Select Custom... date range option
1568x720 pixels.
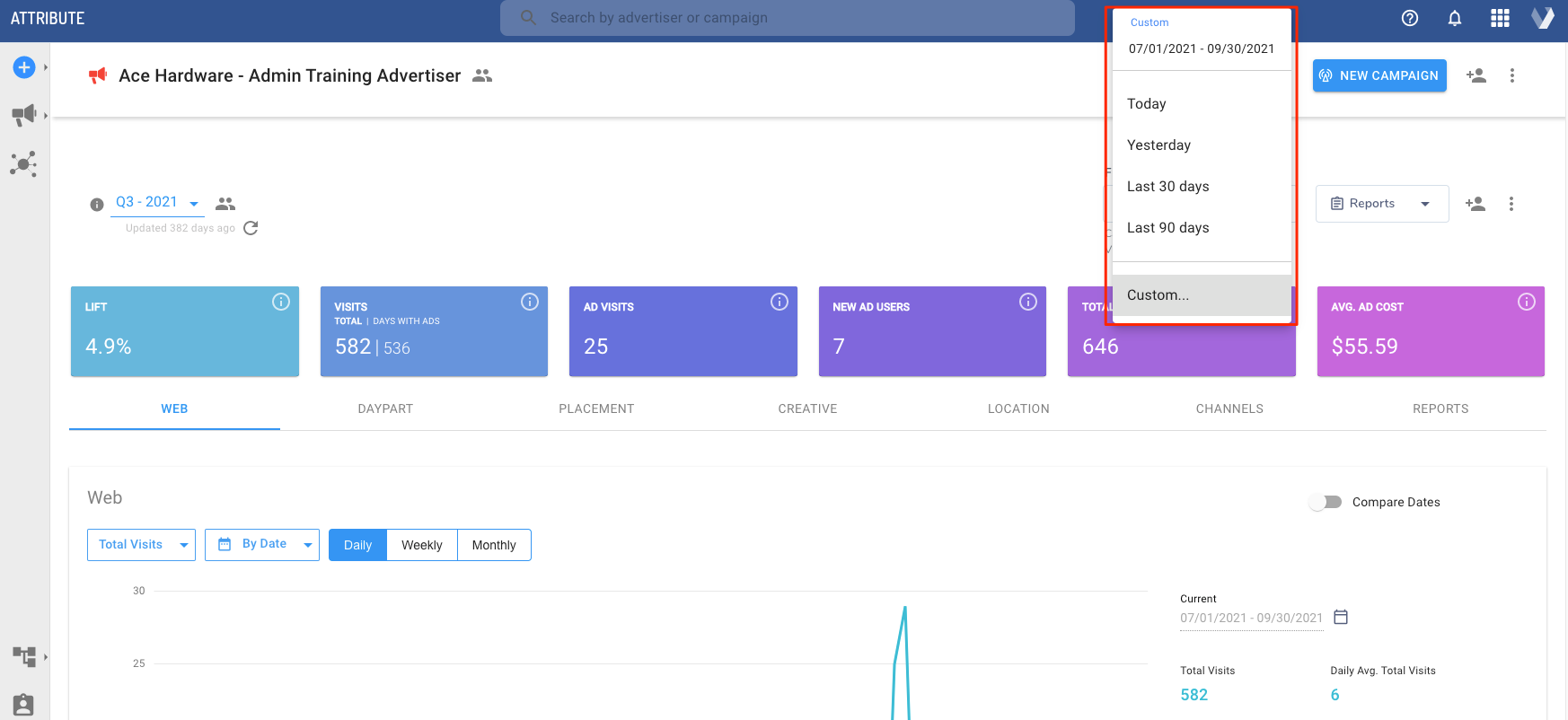coord(1158,295)
